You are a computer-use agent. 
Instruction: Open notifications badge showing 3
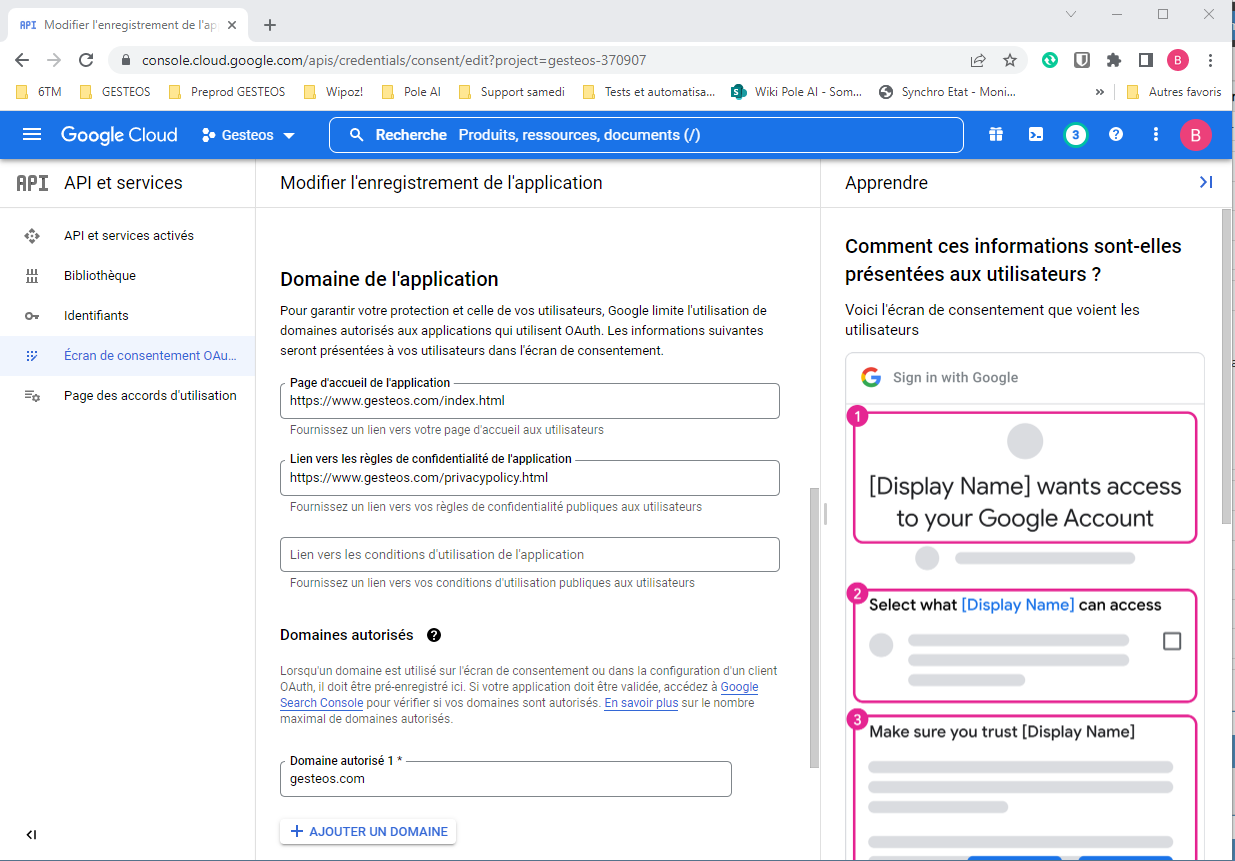click(1075, 135)
